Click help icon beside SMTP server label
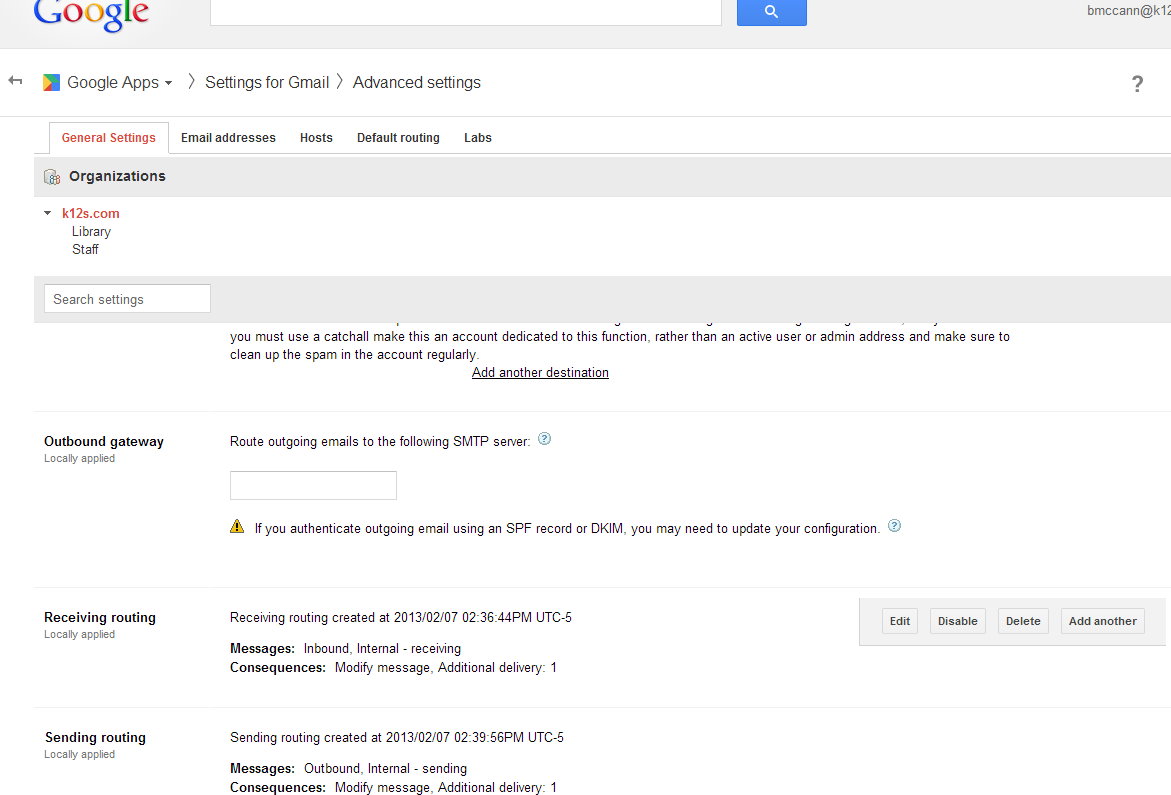This screenshot has width=1171, height=795. pos(545,439)
